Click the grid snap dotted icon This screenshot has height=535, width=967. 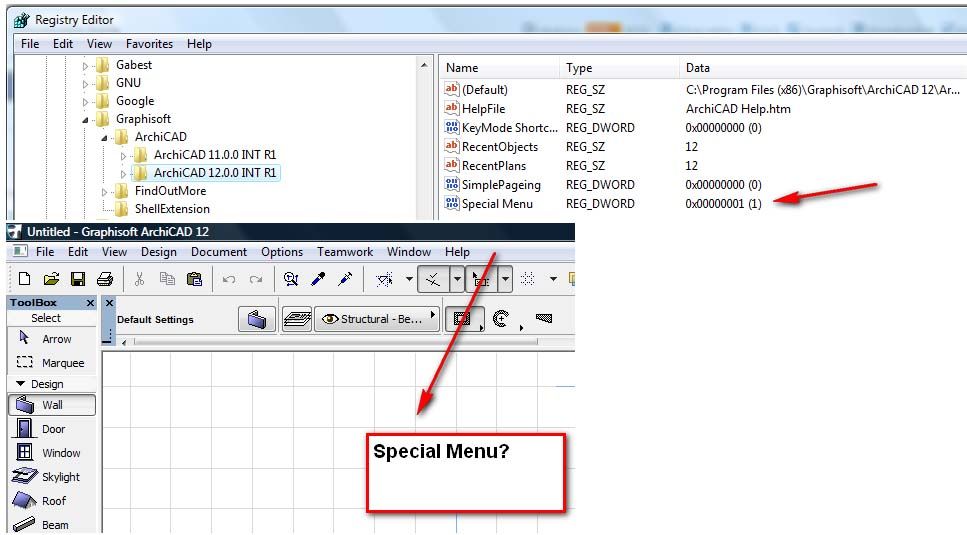(528, 279)
